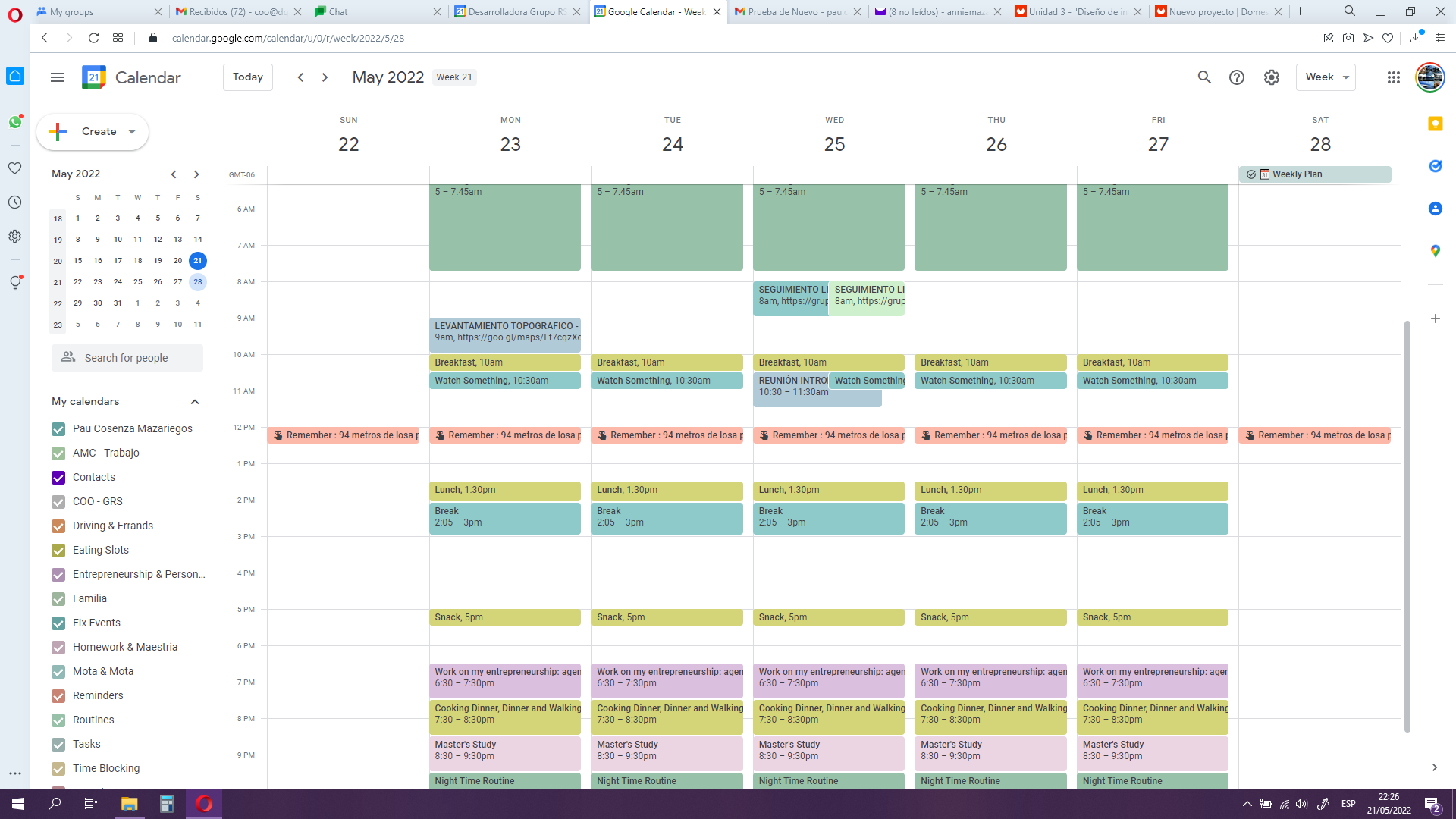Open the Google apps grid
Viewport: 1456px width, 819px height.
pos(1394,77)
